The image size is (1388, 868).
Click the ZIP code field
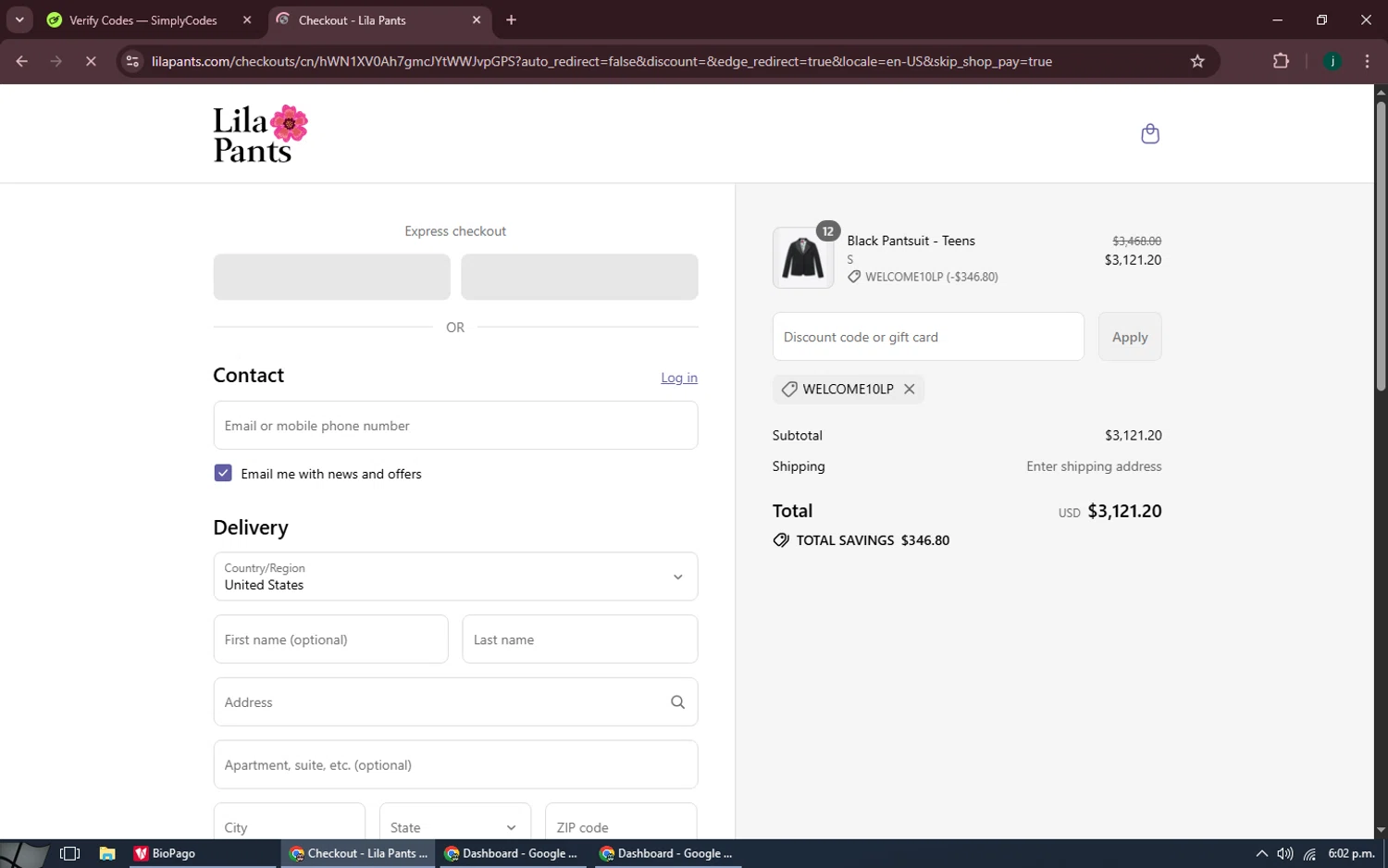[621, 824]
